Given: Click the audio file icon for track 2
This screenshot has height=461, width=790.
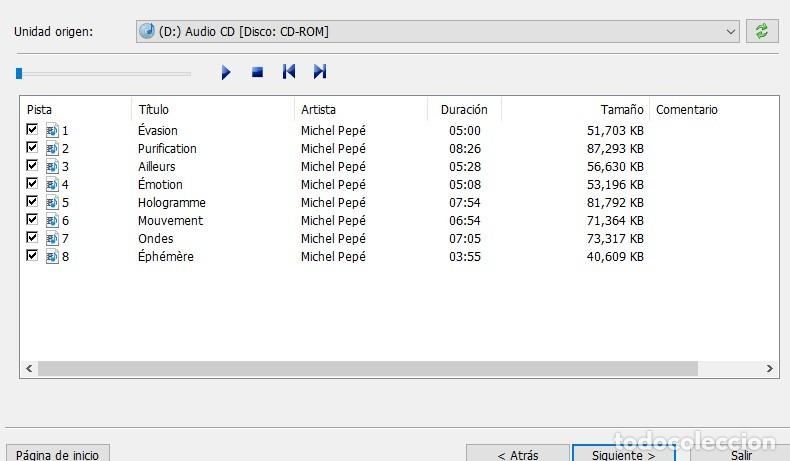Looking at the screenshot, I should coord(52,149).
